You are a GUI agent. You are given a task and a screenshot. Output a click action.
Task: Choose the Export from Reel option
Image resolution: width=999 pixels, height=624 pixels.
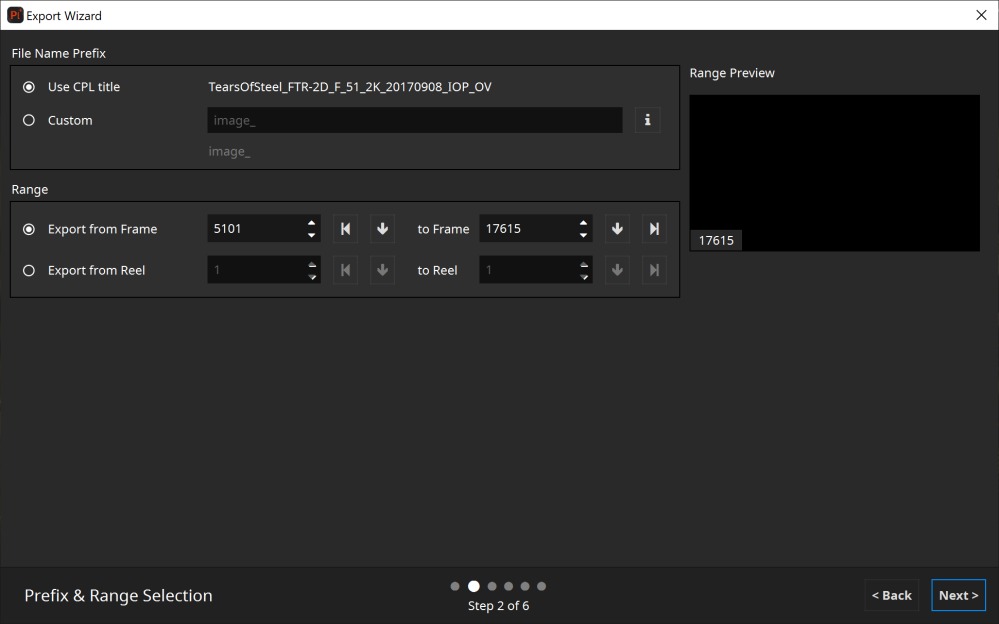pos(29,270)
